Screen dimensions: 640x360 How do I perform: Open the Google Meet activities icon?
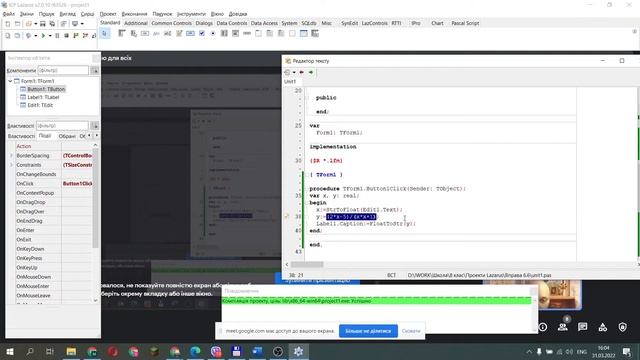pos(602,327)
